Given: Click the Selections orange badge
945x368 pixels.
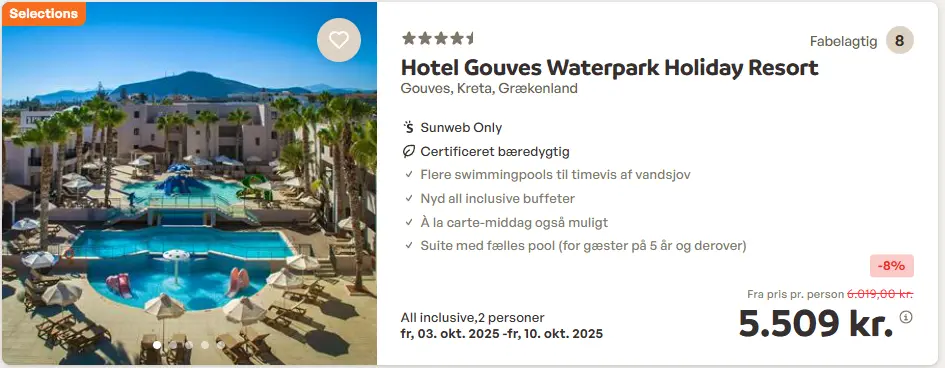Looking at the screenshot, I should pyautogui.click(x=43, y=13).
